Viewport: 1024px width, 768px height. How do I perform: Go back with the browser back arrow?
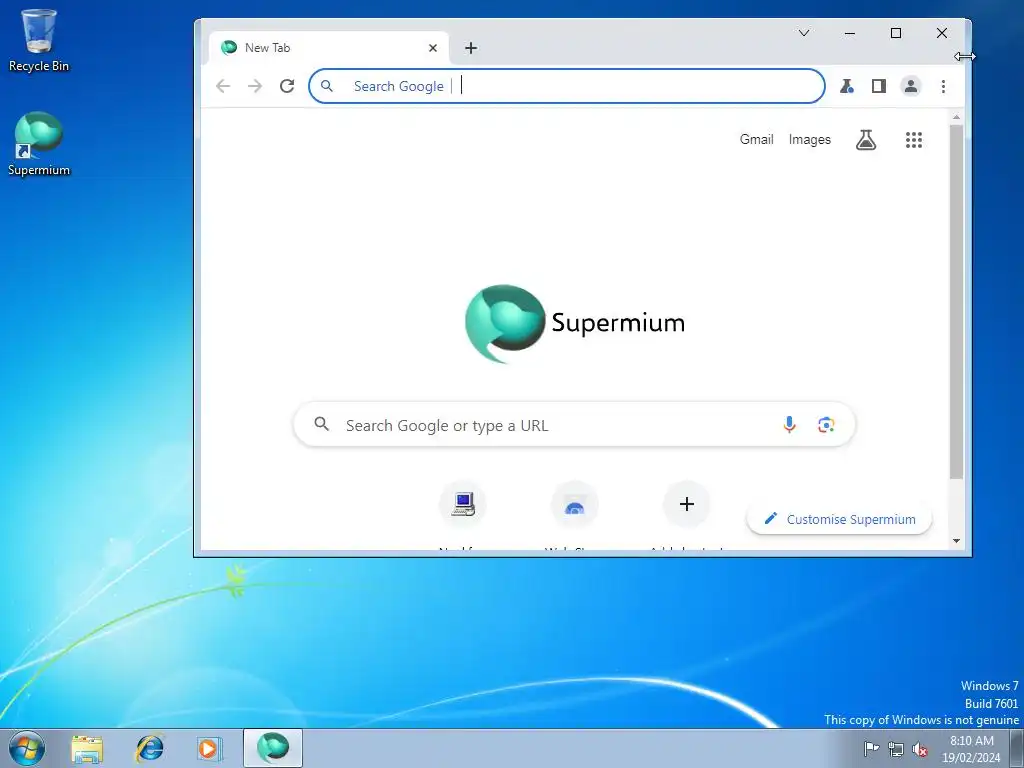[223, 86]
